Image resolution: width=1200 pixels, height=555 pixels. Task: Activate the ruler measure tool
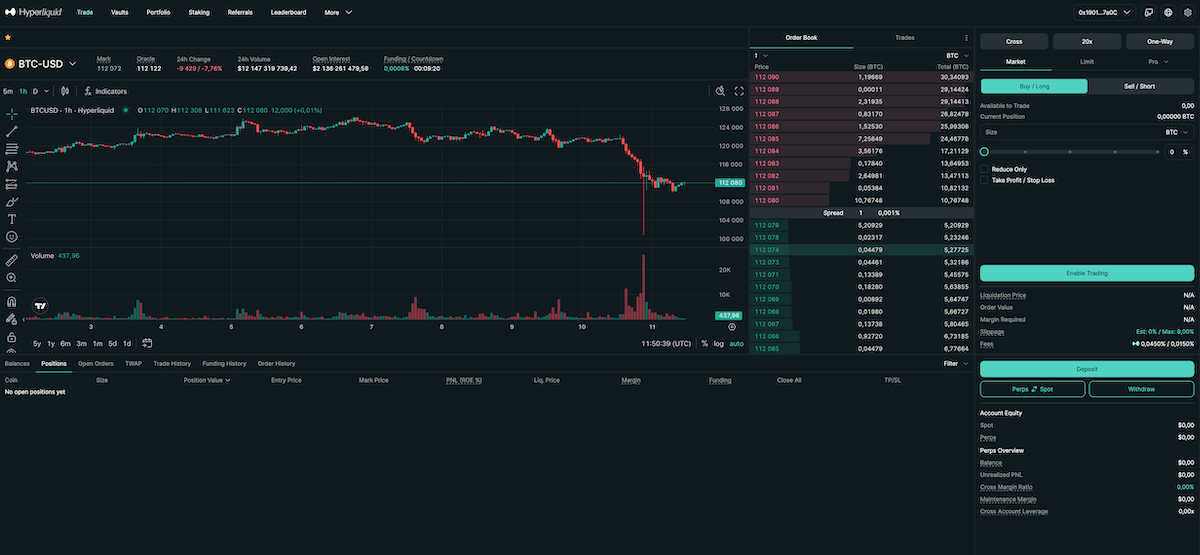click(x=12, y=260)
